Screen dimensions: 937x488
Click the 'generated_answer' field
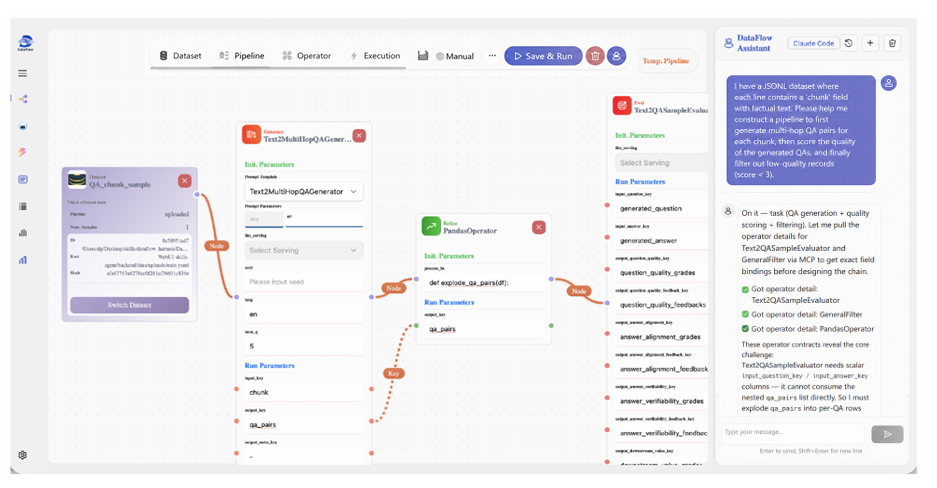(661, 241)
